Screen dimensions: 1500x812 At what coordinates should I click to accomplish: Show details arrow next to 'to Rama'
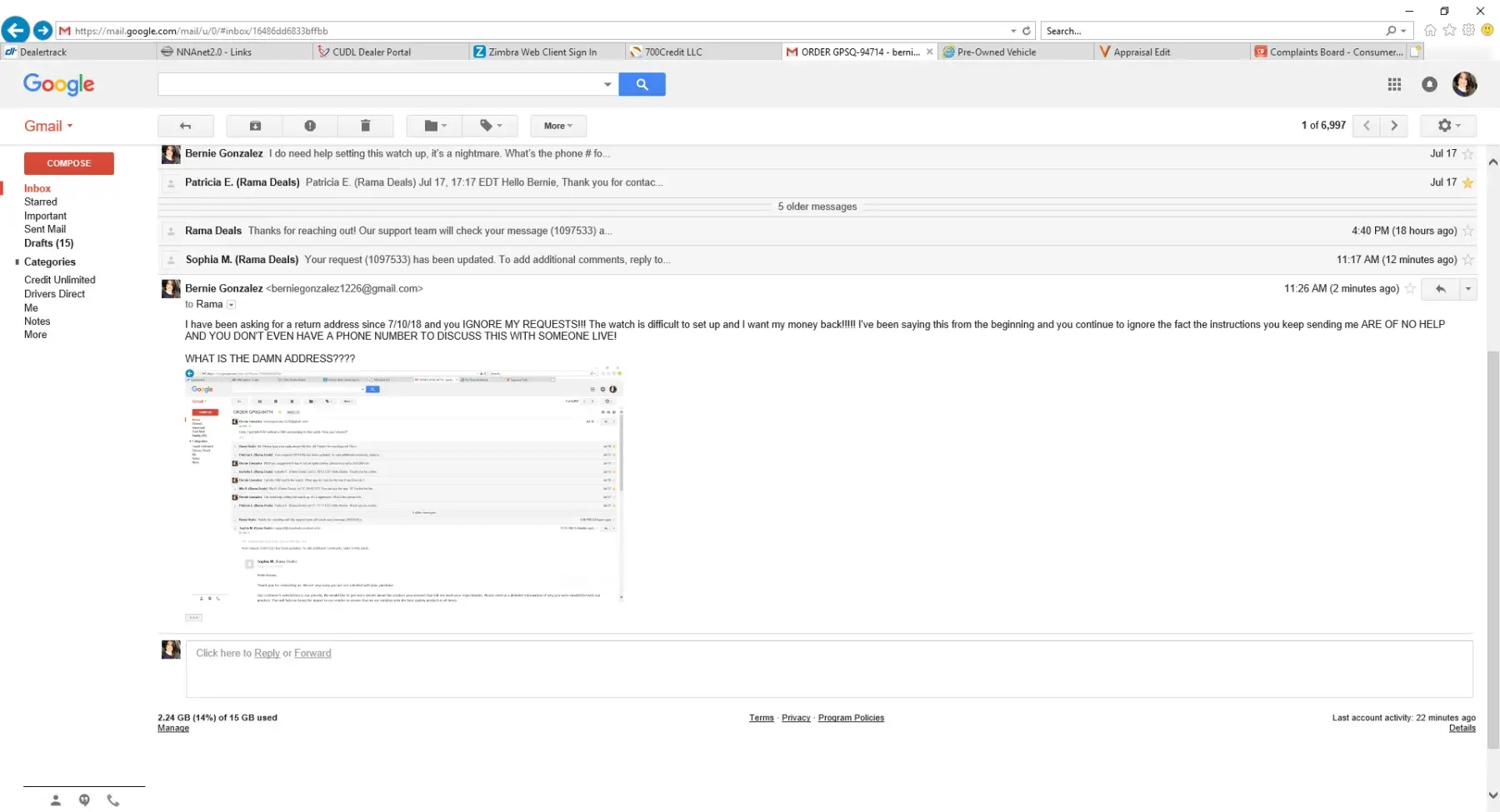[232, 305]
